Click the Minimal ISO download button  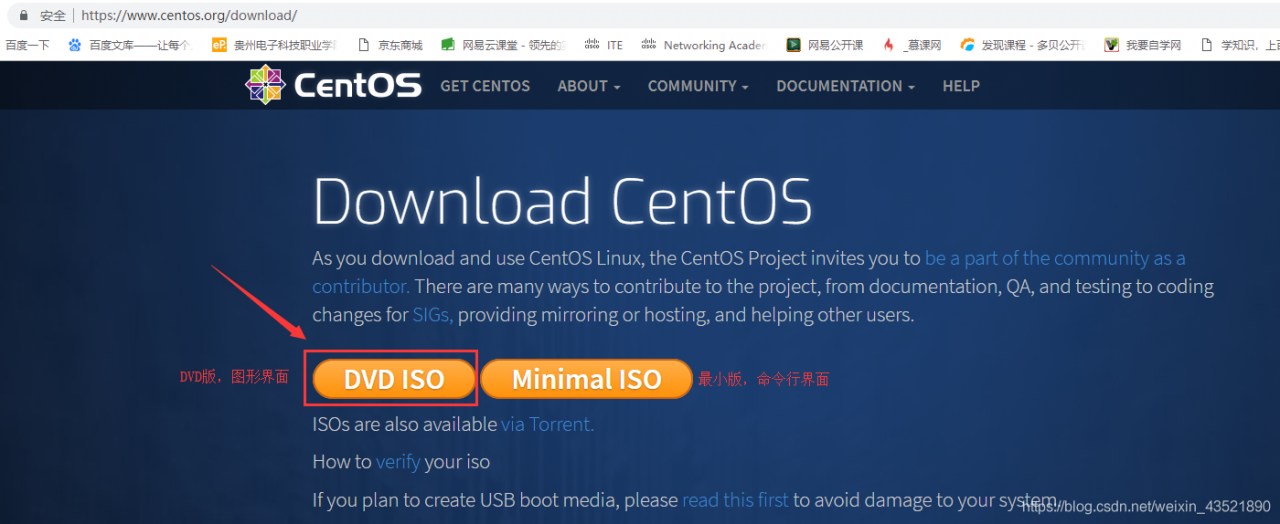[x=587, y=379]
